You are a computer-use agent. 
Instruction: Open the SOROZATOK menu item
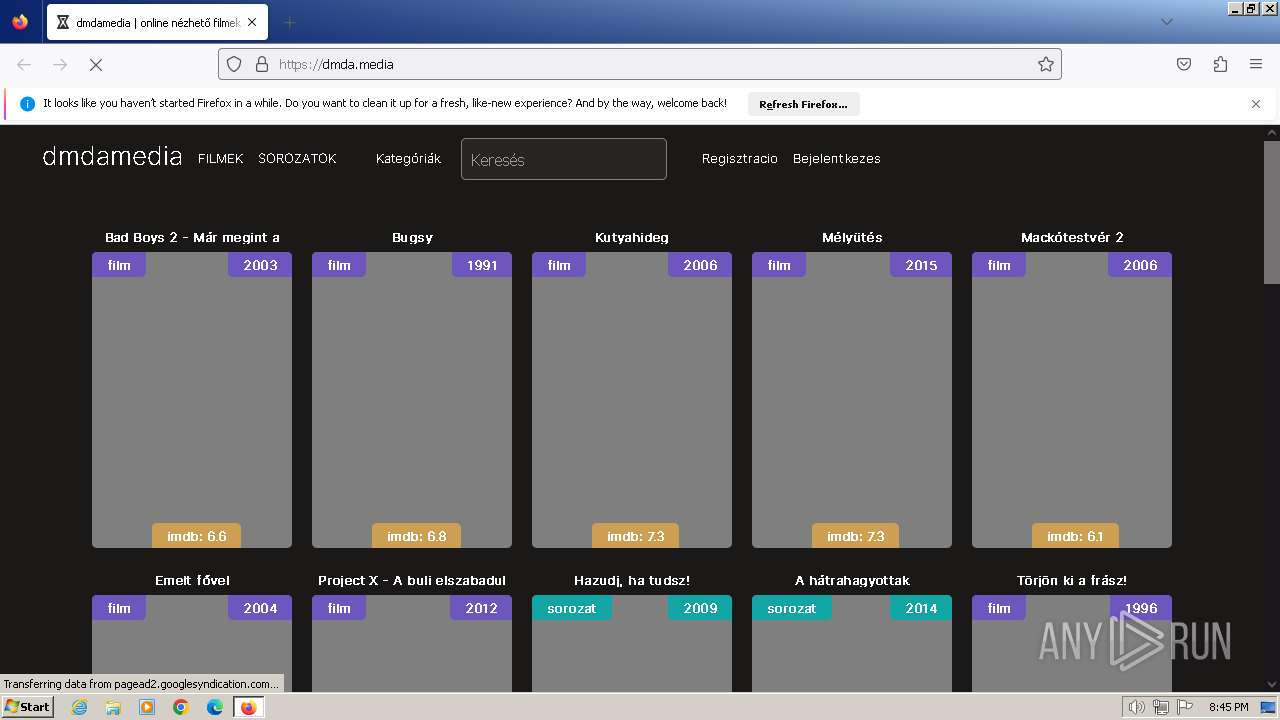297,159
